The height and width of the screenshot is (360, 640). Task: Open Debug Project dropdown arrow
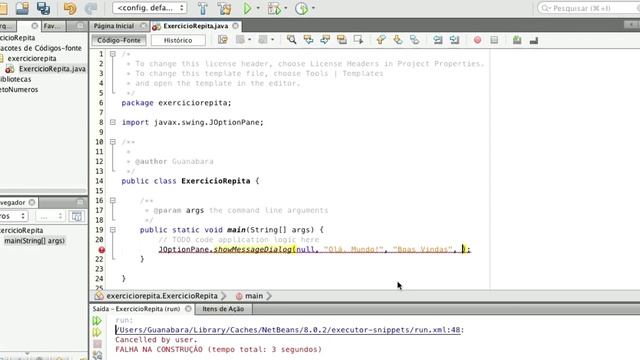(x=285, y=8)
